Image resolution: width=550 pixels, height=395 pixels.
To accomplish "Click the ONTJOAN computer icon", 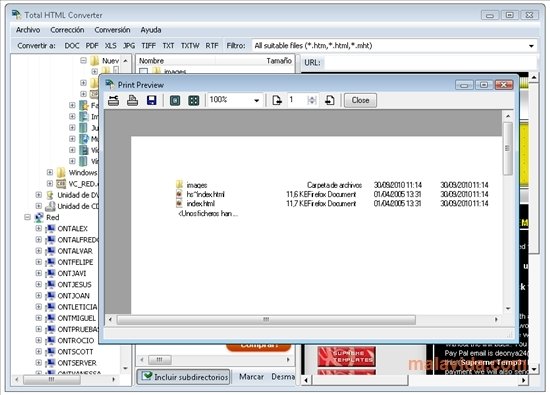I will (50, 296).
